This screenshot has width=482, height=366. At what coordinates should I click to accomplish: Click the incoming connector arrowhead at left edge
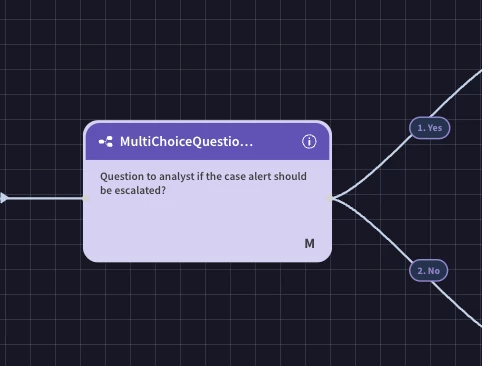coord(4,198)
